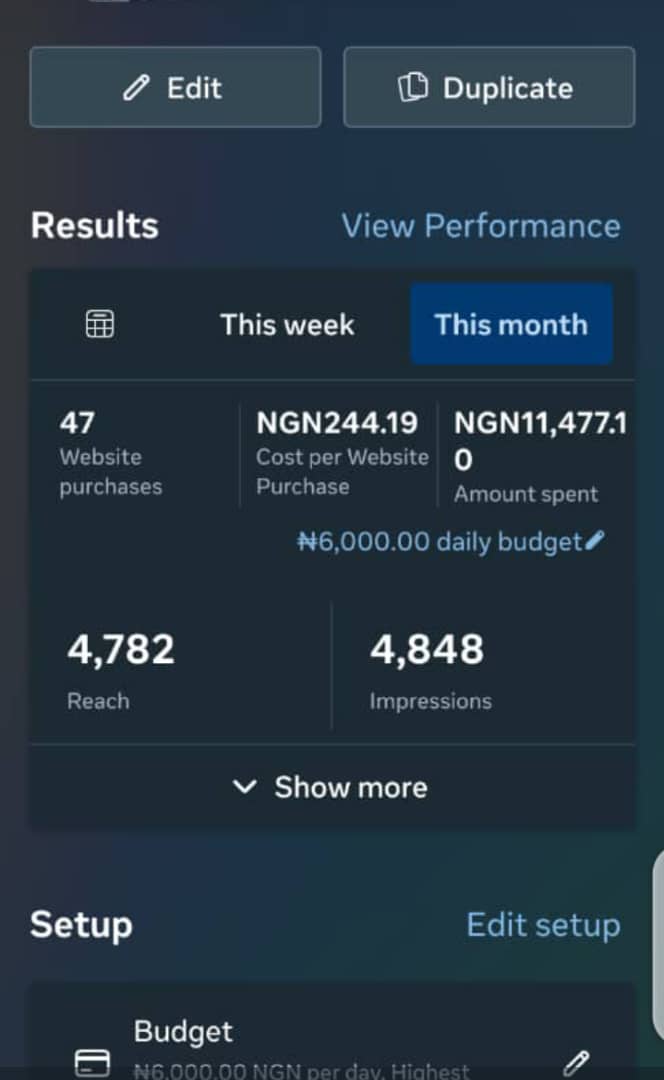Click the Duplicate button
The width and height of the screenshot is (664, 1080).
tap(489, 87)
